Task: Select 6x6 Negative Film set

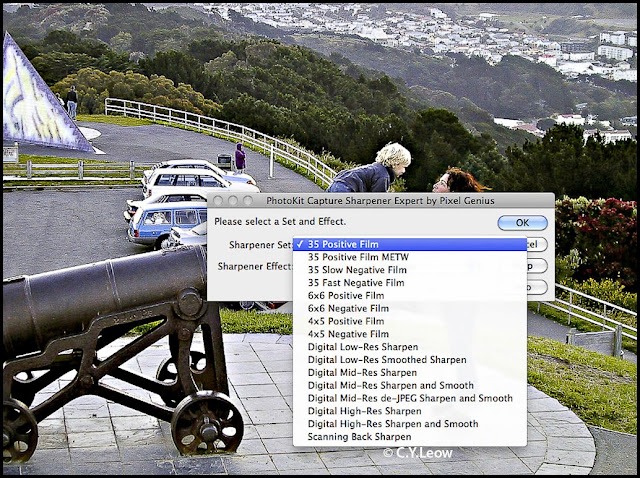Action: pos(410,309)
